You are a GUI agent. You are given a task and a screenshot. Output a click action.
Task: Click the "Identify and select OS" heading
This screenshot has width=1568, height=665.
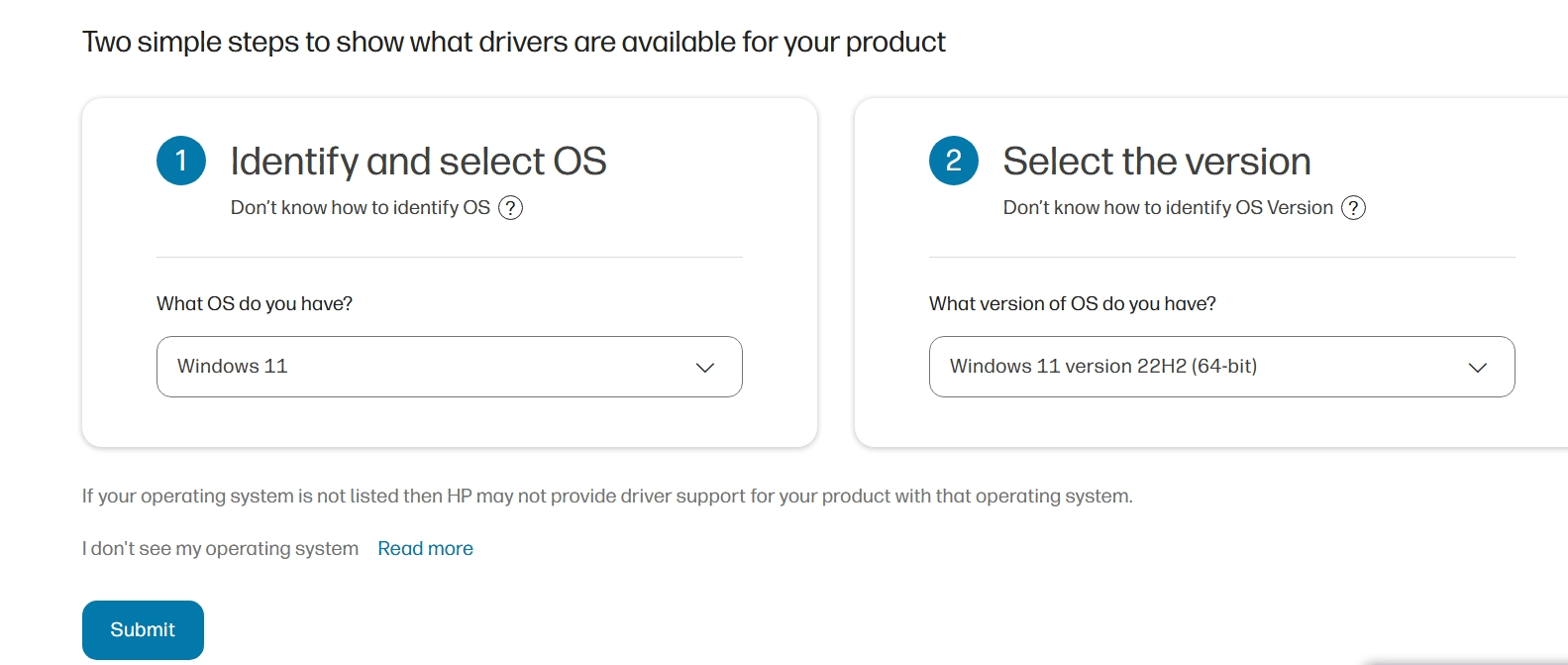point(418,162)
